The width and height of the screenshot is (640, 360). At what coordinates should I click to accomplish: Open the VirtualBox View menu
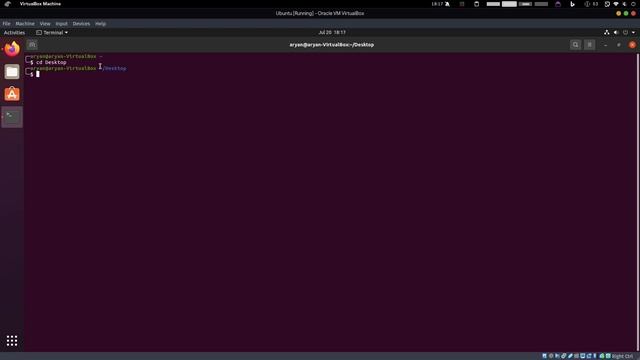[45, 24]
